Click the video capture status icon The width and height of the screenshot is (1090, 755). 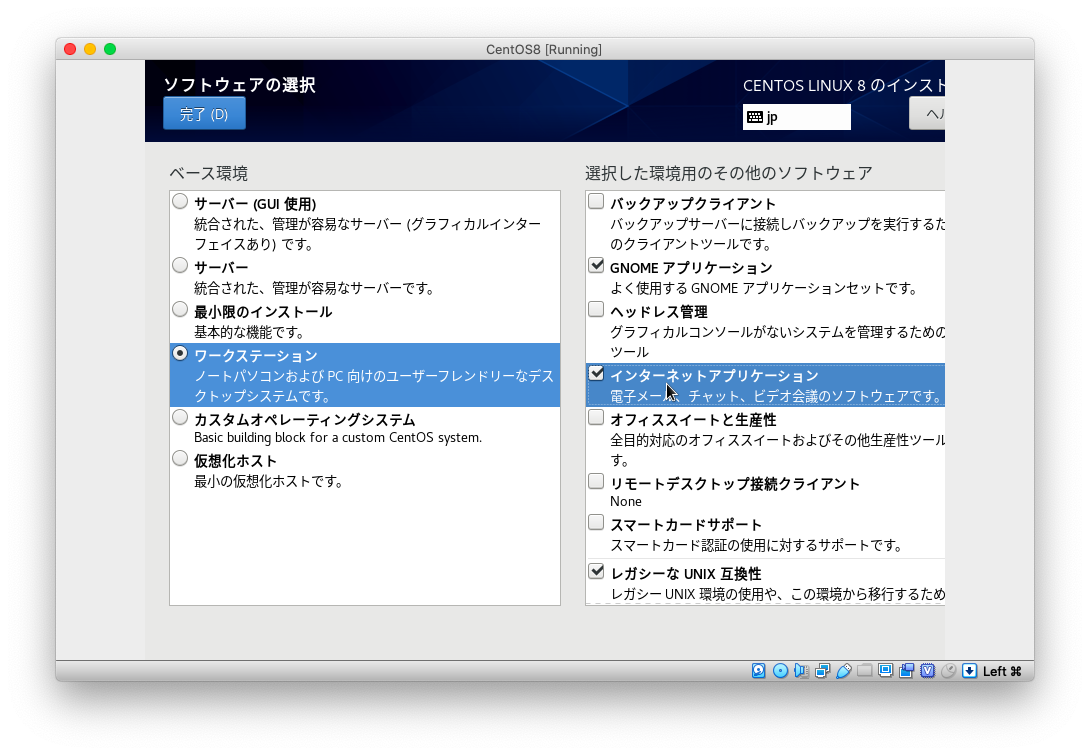(906, 671)
